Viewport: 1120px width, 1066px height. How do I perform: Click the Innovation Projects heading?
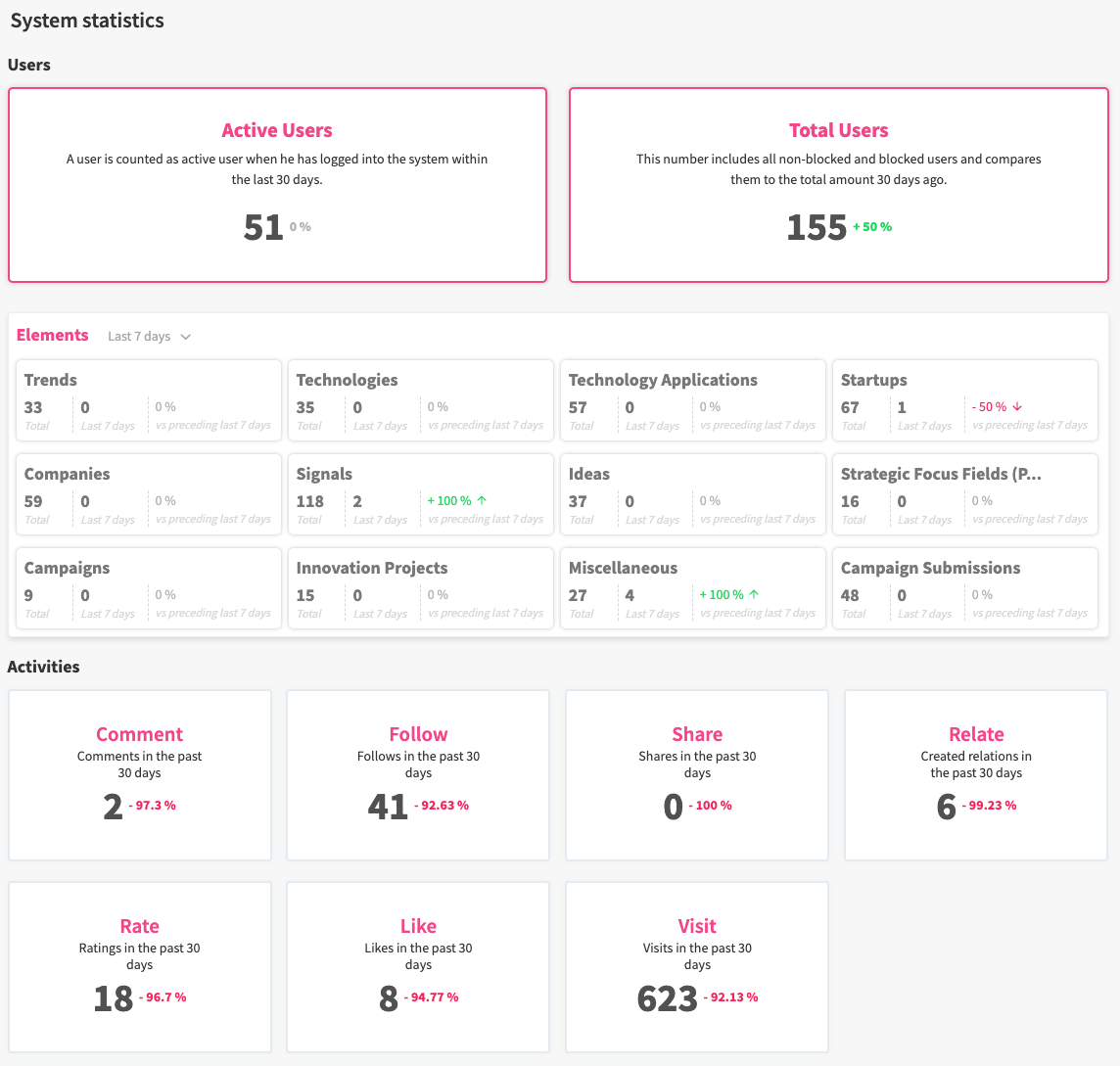point(372,568)
